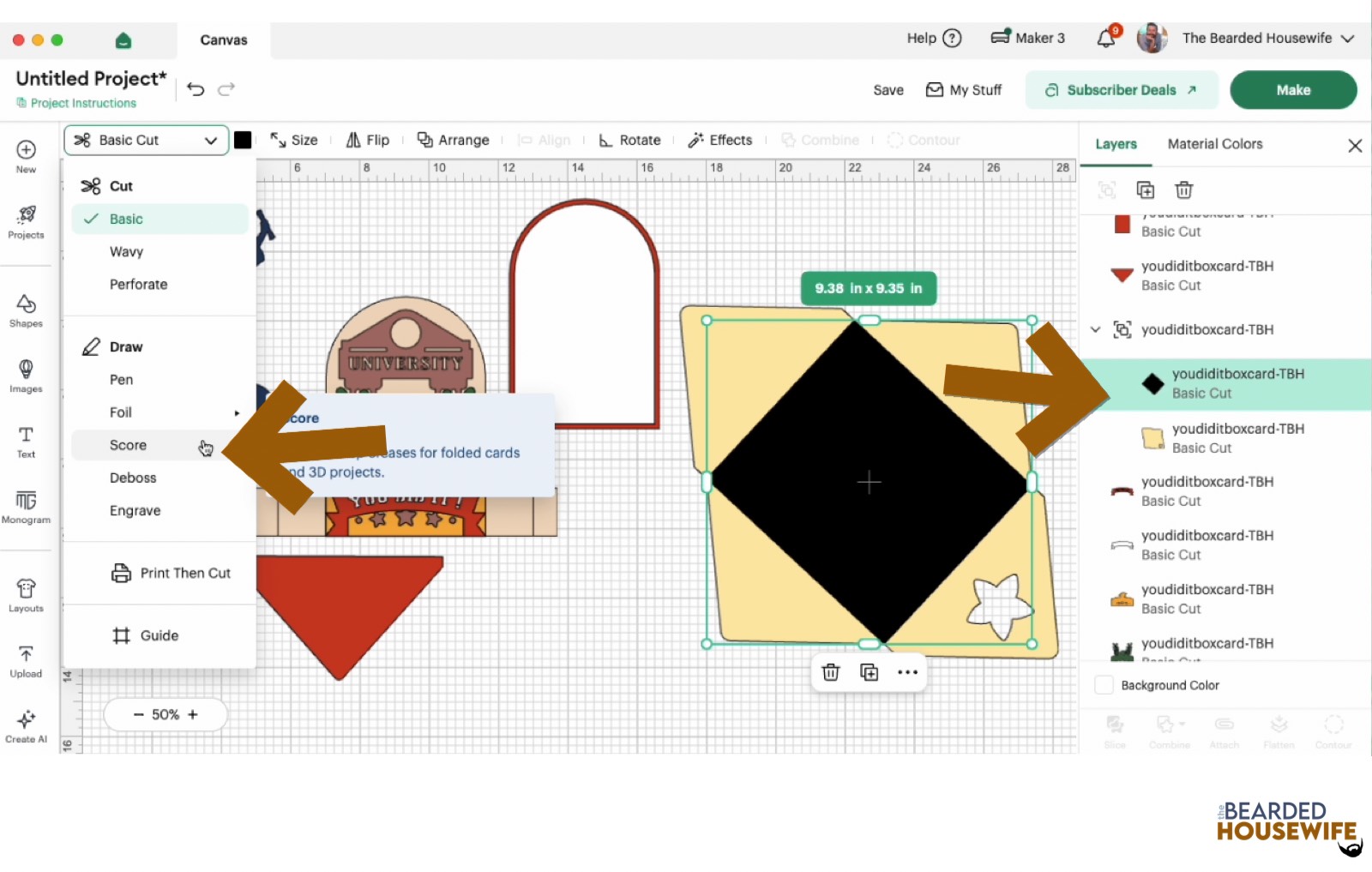Select the Text tool
Screen dimensions: 1372x872
coord(26,442)
